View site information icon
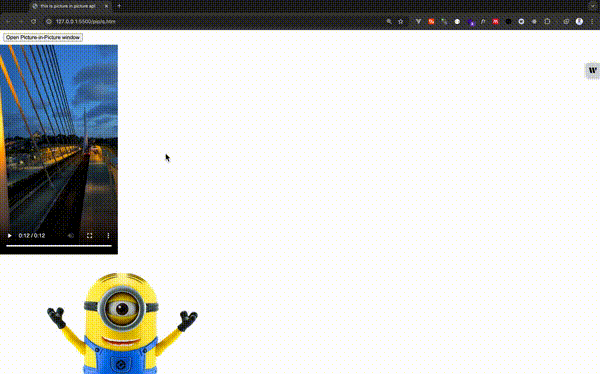This screenshot has height=374, width=600. [49, 21]
